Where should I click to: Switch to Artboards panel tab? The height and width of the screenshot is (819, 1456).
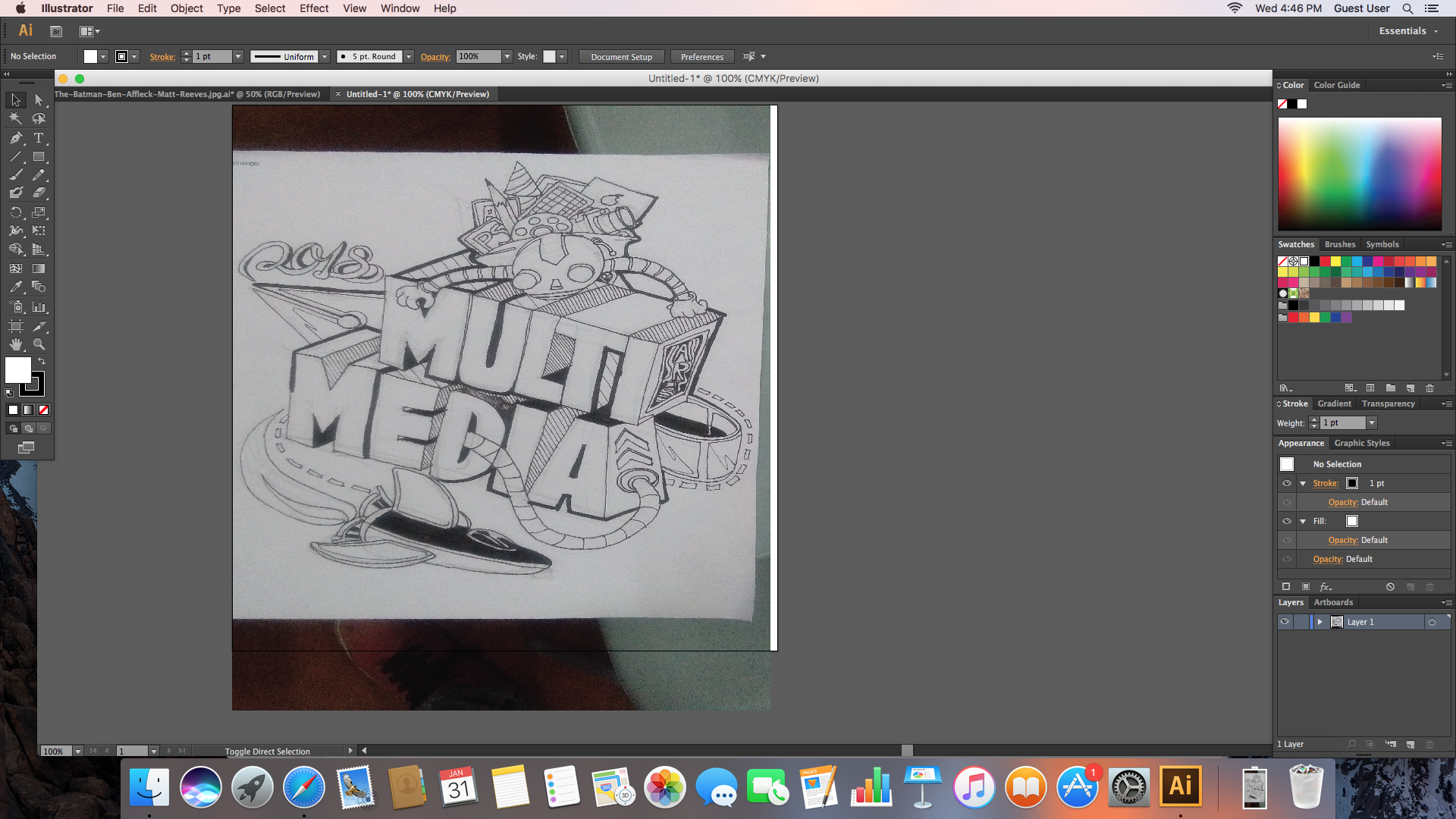coord(1333,602)
